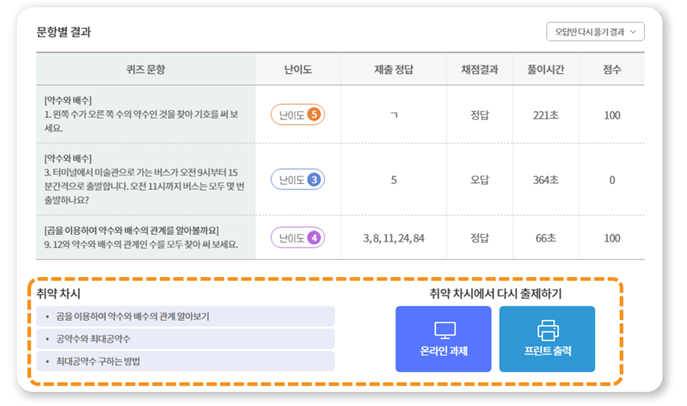Open quiz question 9 about 12의 약수와 배수

coord(141,237)
